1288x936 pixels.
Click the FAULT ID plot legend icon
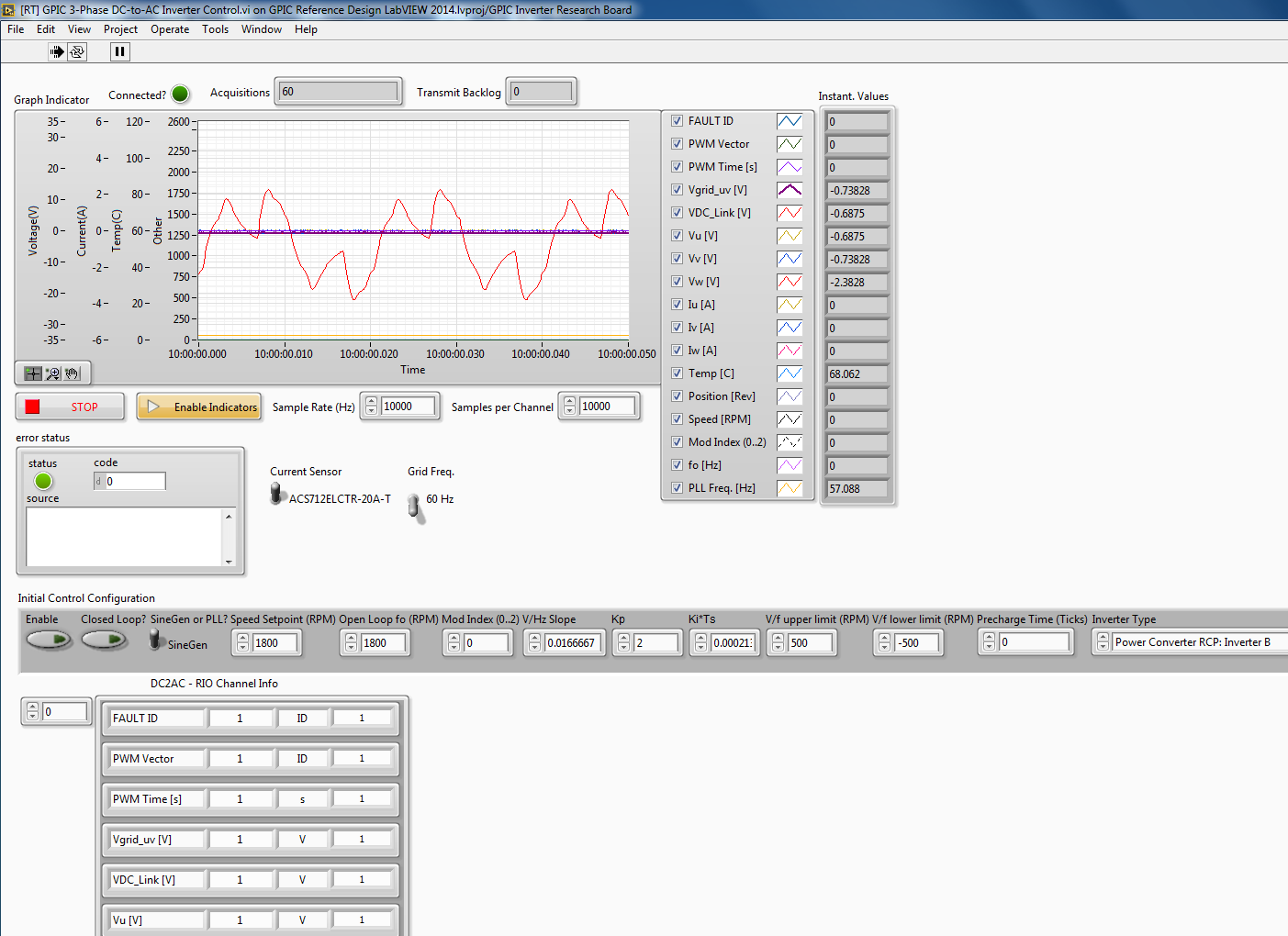click(x=790, y=121)
